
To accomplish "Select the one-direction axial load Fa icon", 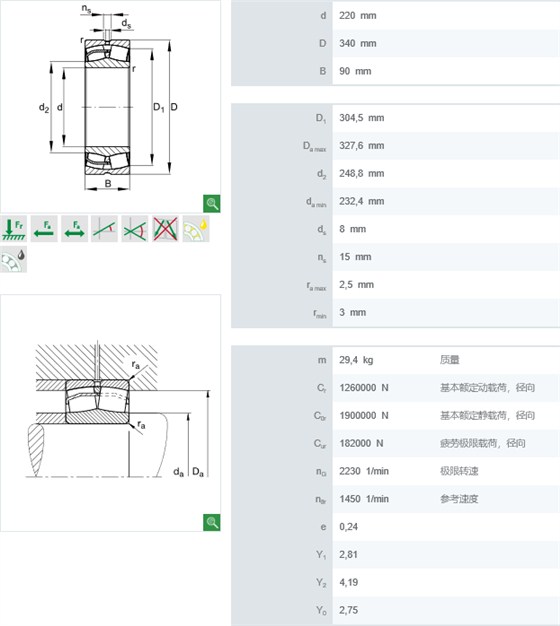I will point(44,229).
